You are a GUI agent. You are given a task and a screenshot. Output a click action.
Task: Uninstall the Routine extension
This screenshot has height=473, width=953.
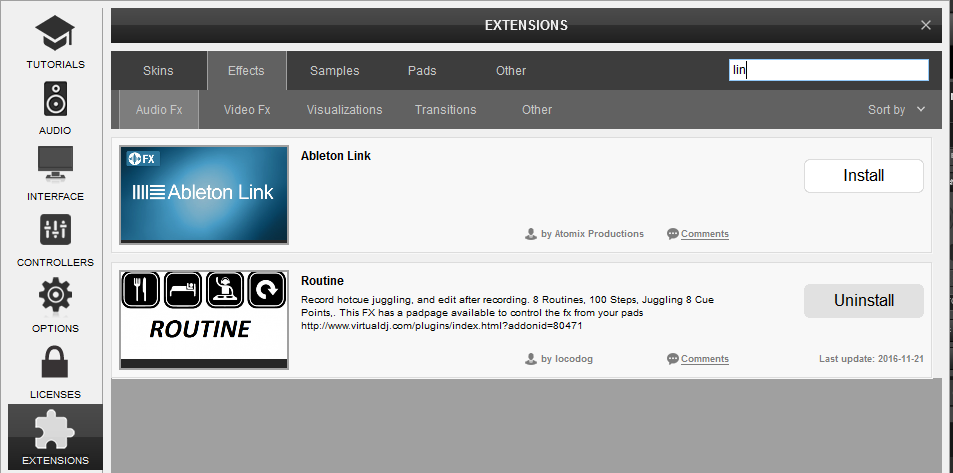click(864, 300)
